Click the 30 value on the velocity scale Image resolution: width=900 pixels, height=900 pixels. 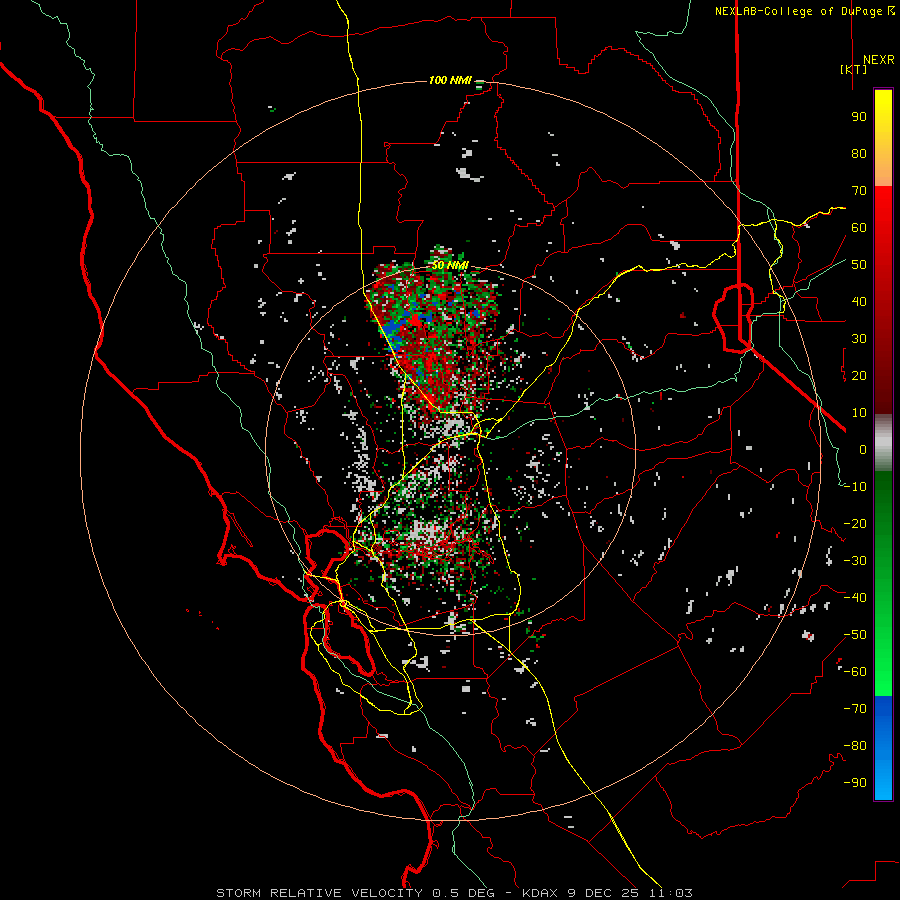(x=859, y=339)
